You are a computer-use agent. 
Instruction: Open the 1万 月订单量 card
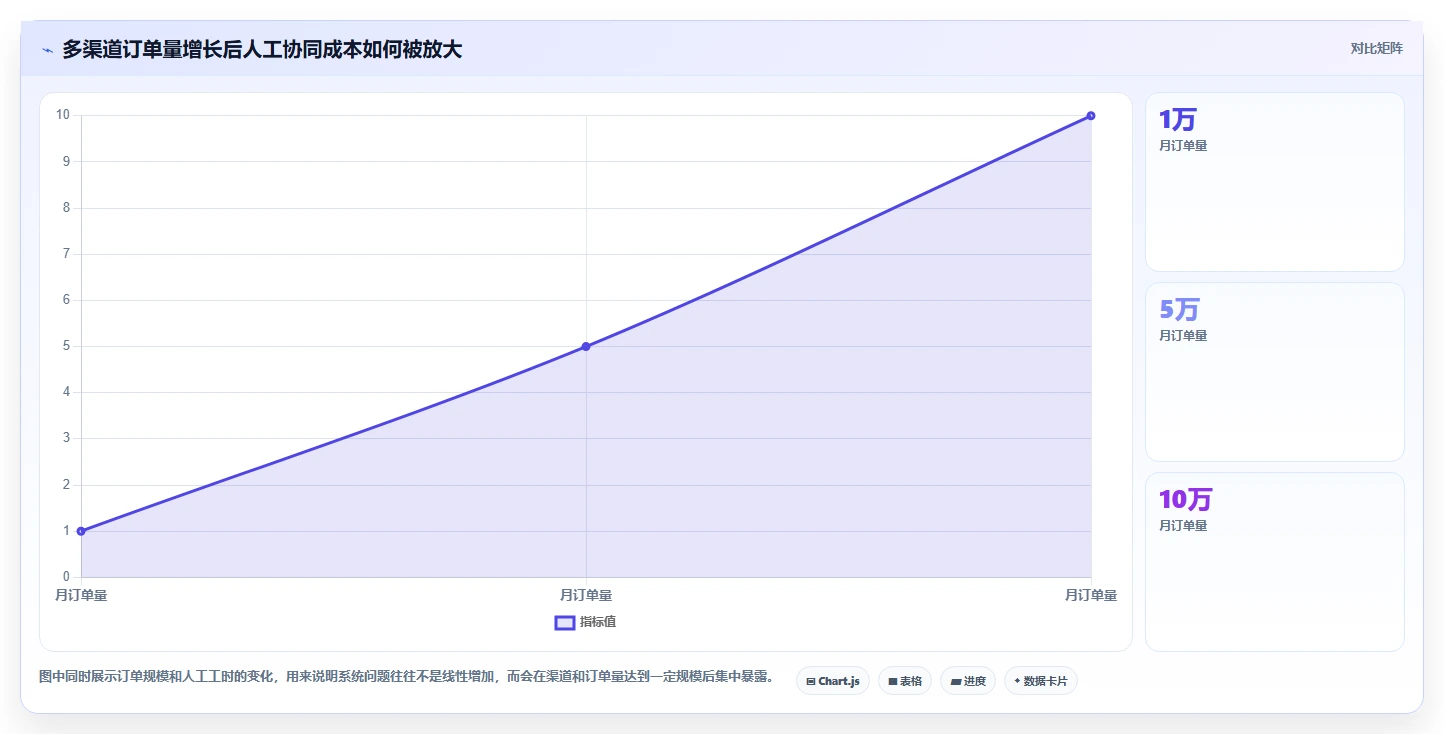tap(1275, 182)
